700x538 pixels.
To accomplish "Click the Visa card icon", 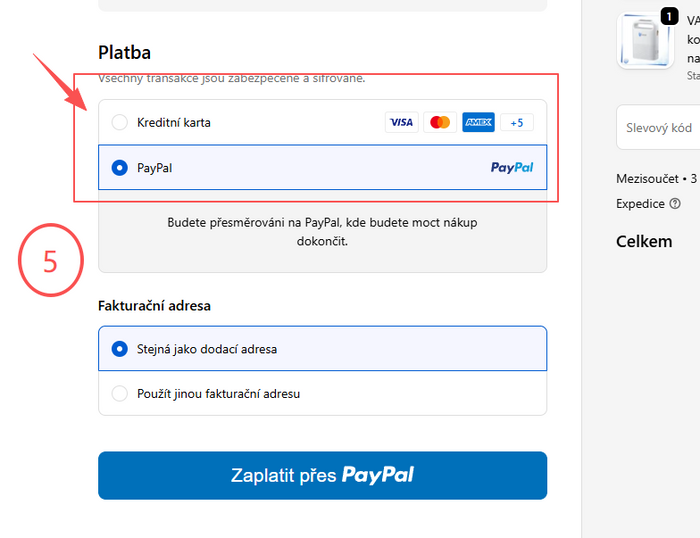I will [401, 122].
